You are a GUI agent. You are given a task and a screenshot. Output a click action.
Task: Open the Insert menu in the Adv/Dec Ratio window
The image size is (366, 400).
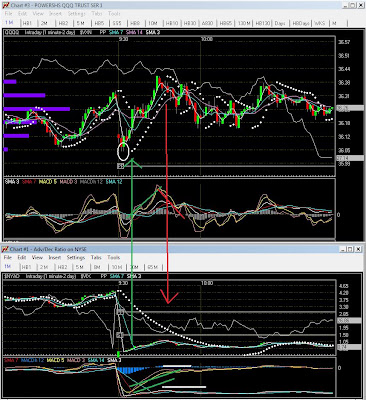pyautogui.click(x=55, y=258)
